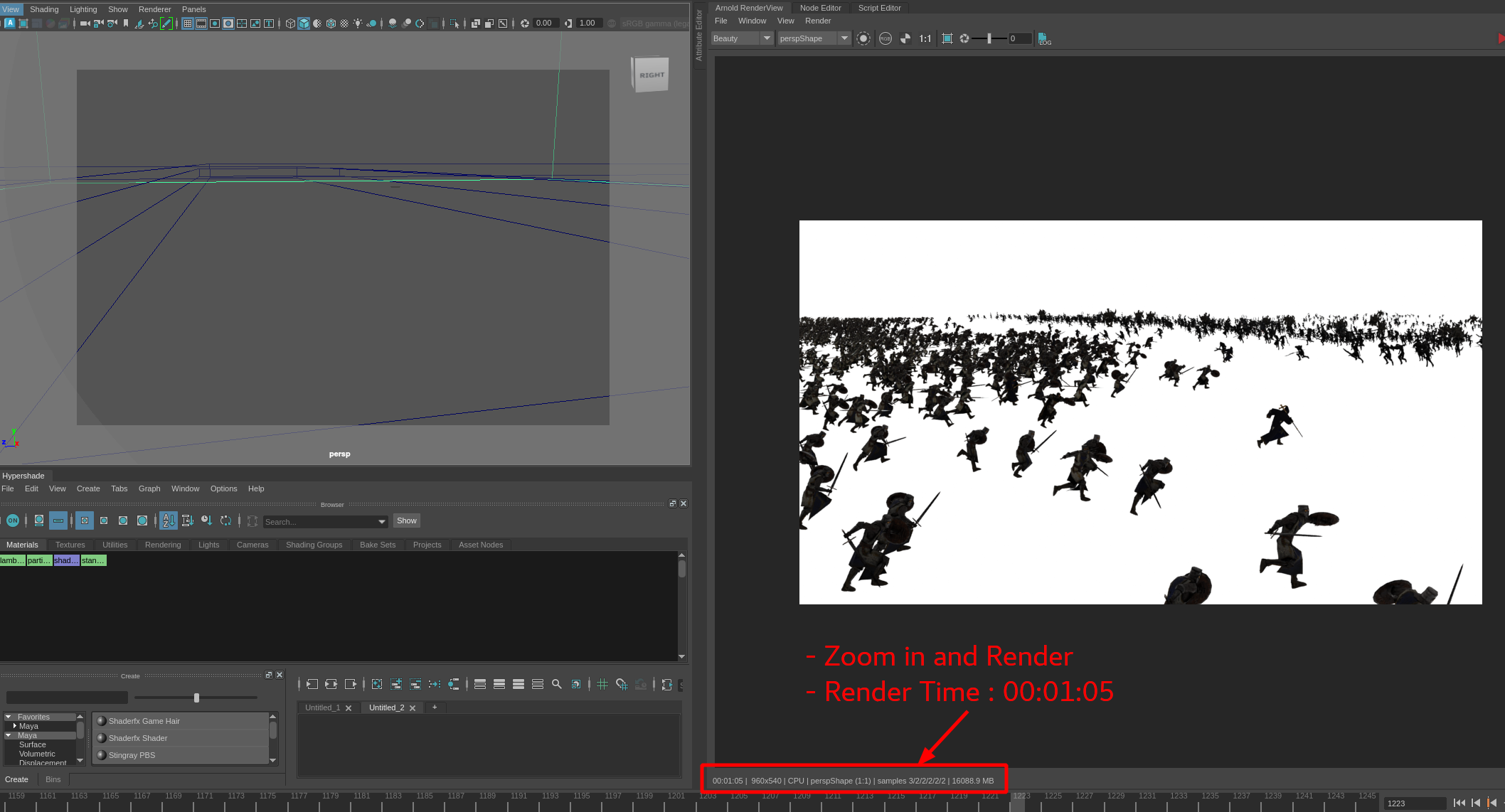Open the render log via the LOG icon
The image size is (1505, 812).
tap(1044, 39)
